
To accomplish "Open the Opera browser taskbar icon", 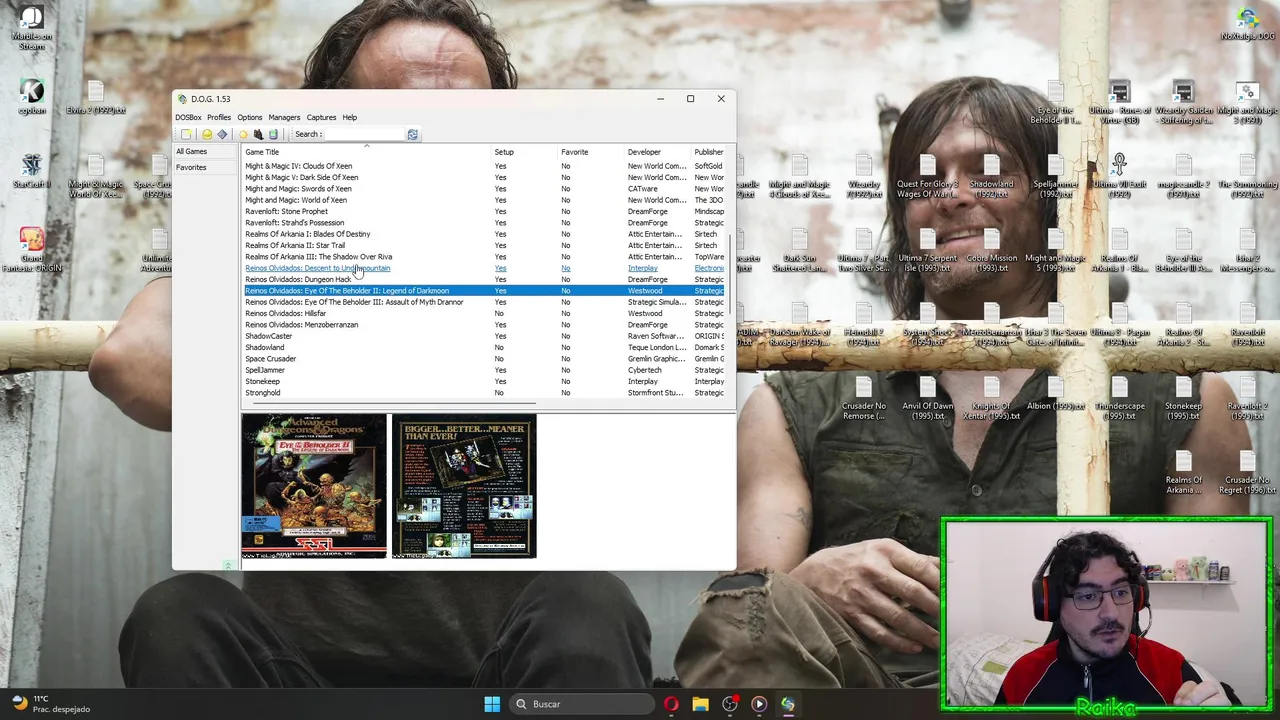I will [671, 704].
